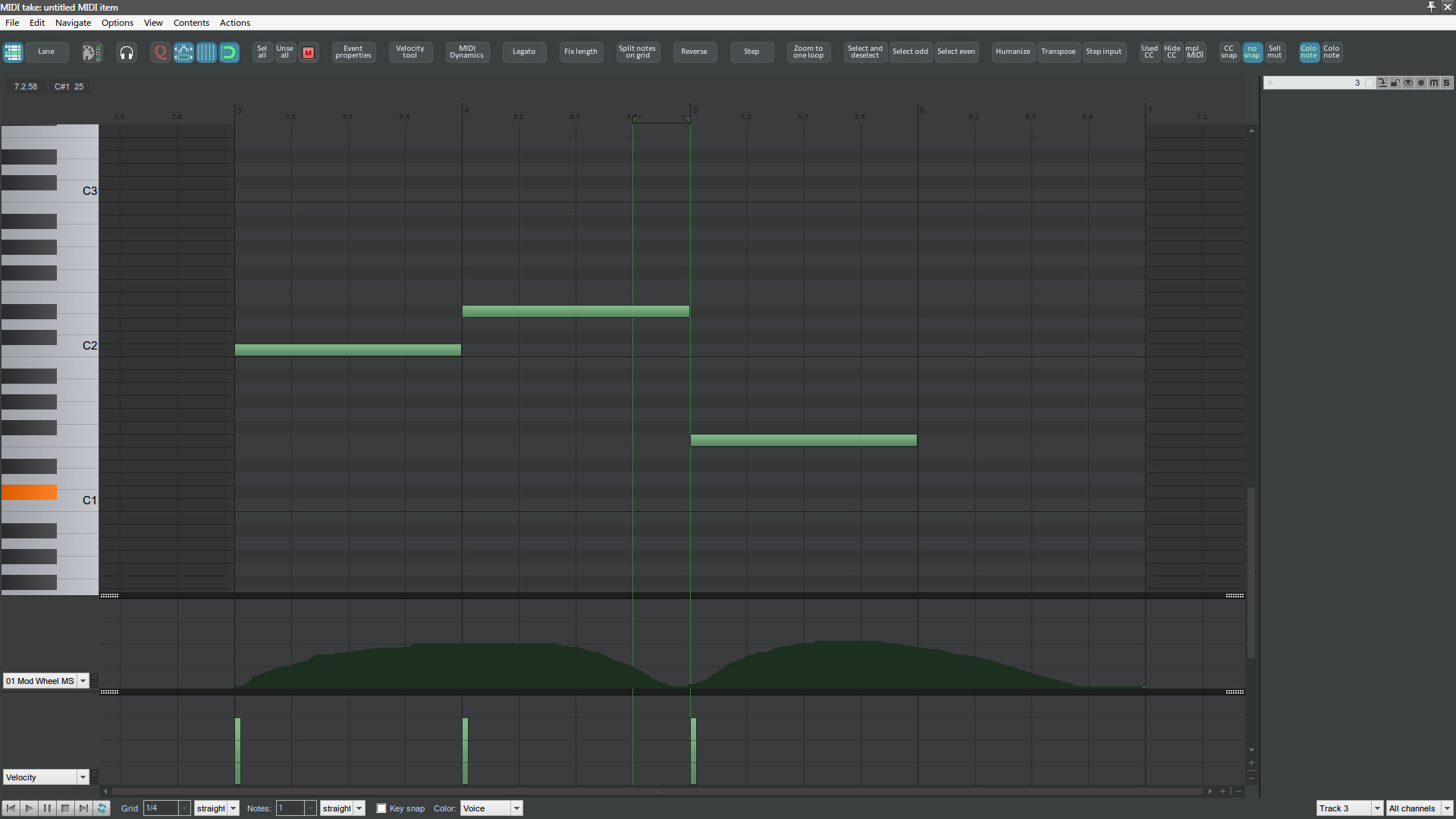
Task: Click the track list view icon
Action: [13, 52]
